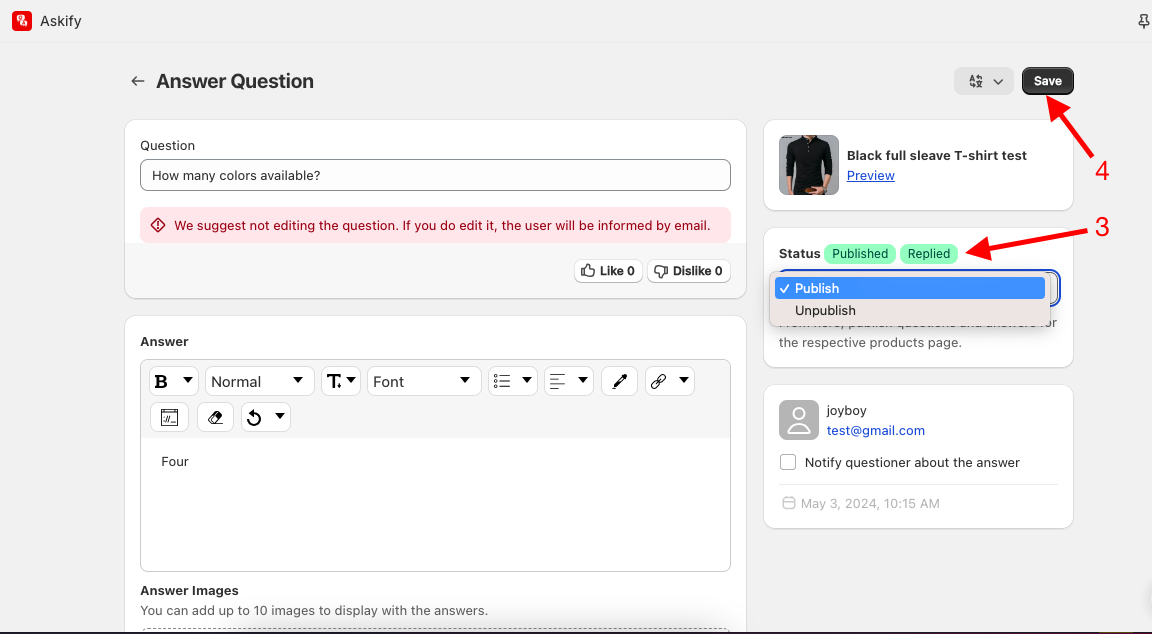Select the color picker brush tool

coord(619,381)
